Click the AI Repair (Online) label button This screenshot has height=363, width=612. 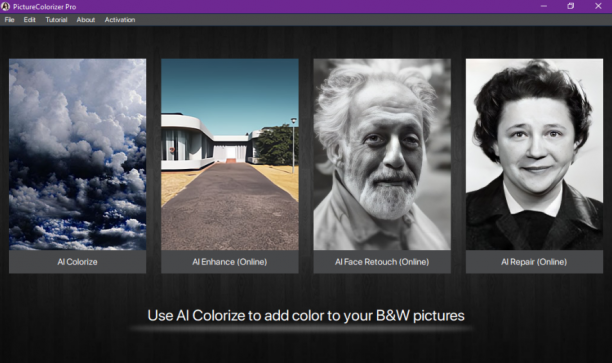tap(534, 262)
